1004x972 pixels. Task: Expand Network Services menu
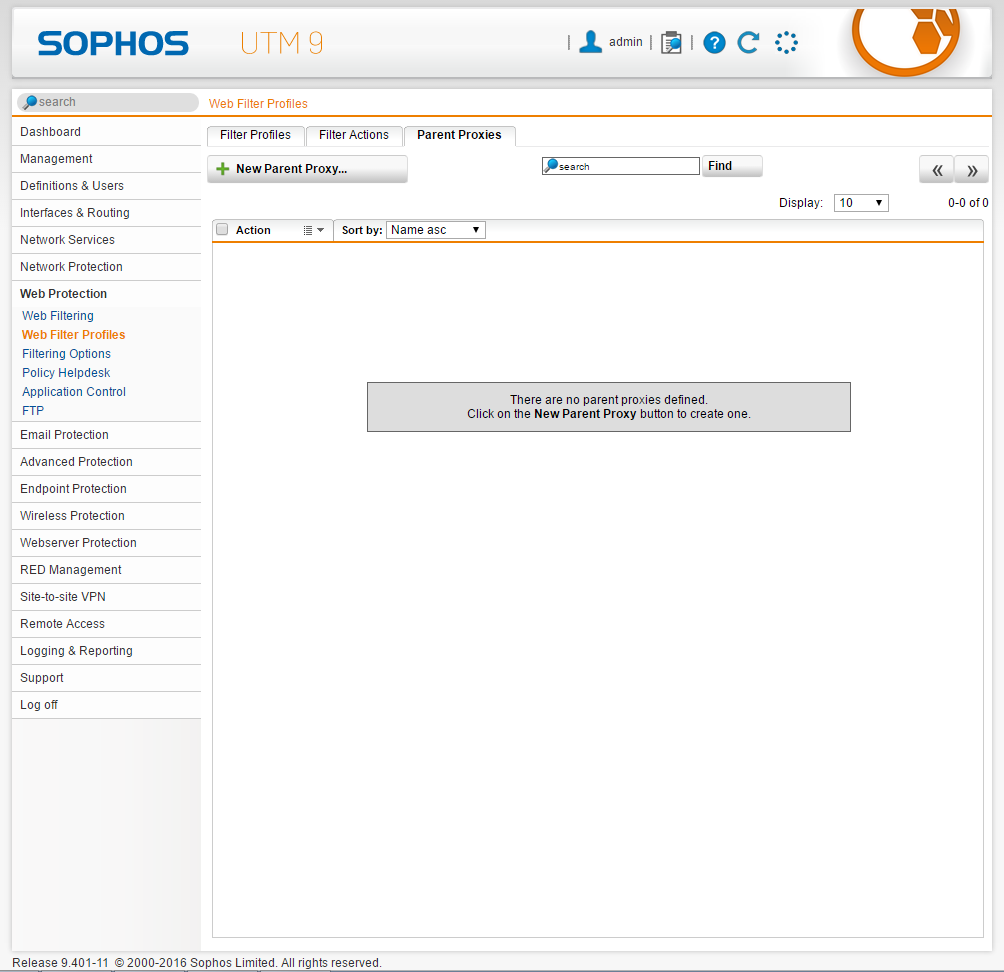pyautogui.click(x=106, y=239)
